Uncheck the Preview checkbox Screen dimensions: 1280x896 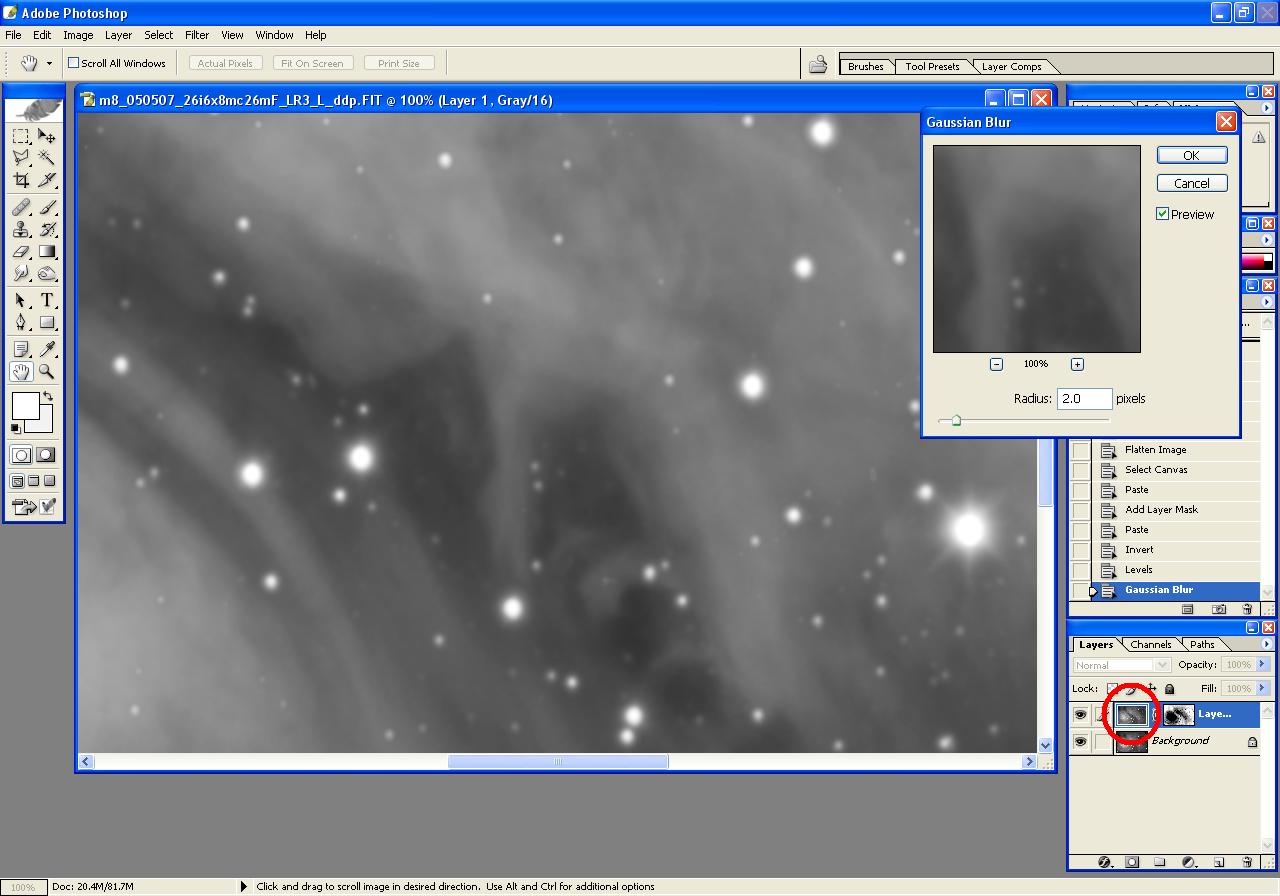(1163, 214)
